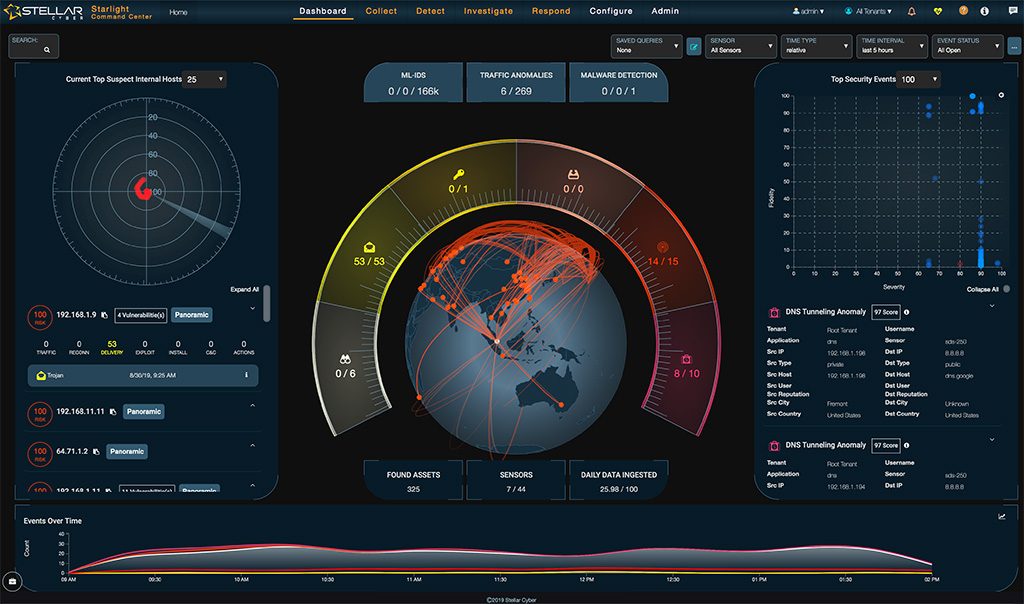Switch to the Investigate tab

(488, 11)
